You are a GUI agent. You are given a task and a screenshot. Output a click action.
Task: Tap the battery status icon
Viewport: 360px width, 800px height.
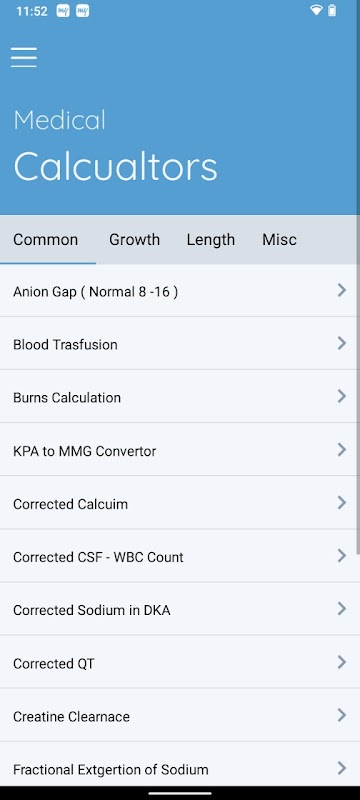pos(332,10)
